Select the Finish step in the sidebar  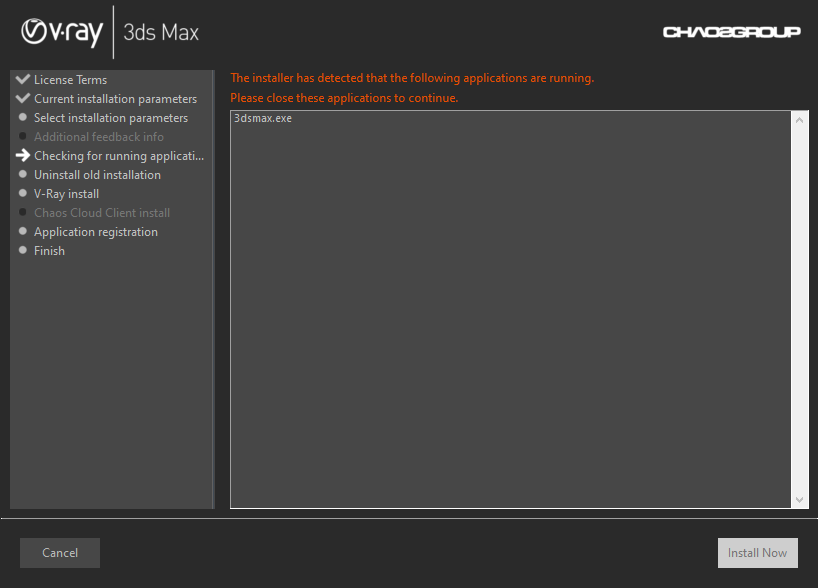pyautogui.click(x=50, y=250)
